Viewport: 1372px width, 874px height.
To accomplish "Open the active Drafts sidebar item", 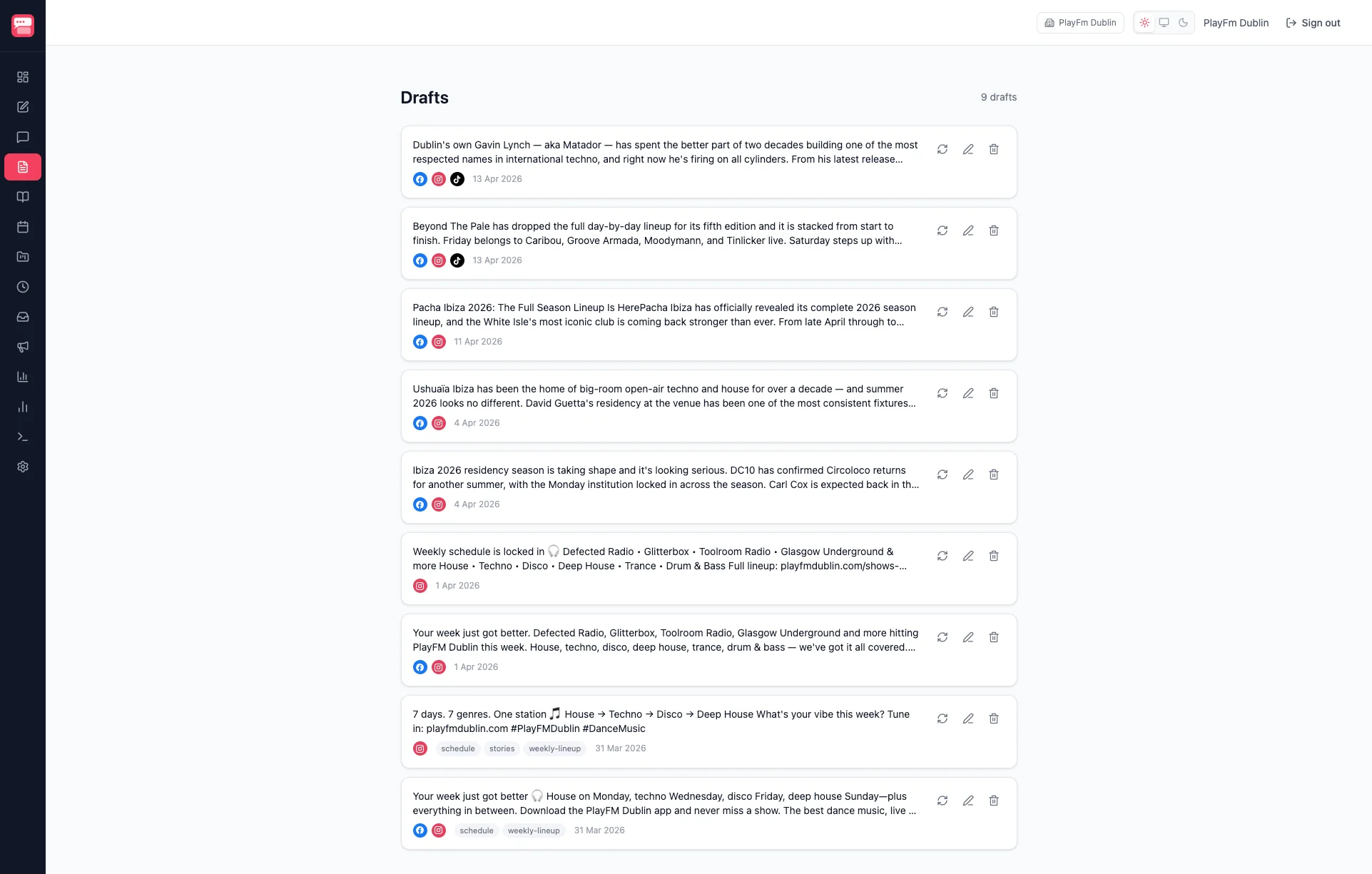I will click(23, 167).
